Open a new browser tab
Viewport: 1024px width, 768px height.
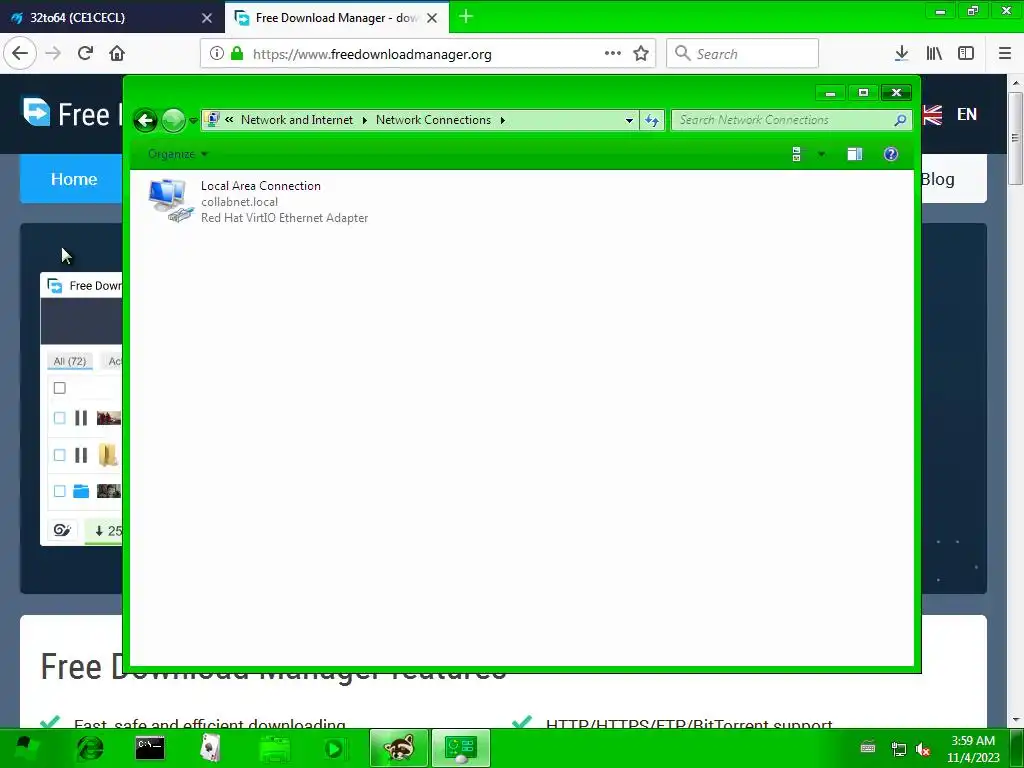tap(466, 17)
